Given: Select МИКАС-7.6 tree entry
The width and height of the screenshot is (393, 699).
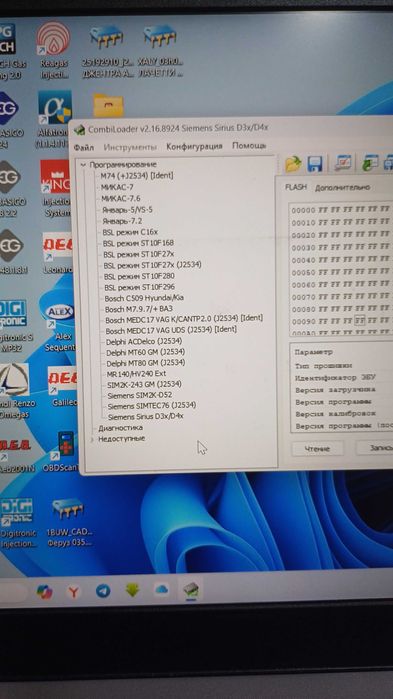Looking at the screenshot, I should tap(120, 198).
